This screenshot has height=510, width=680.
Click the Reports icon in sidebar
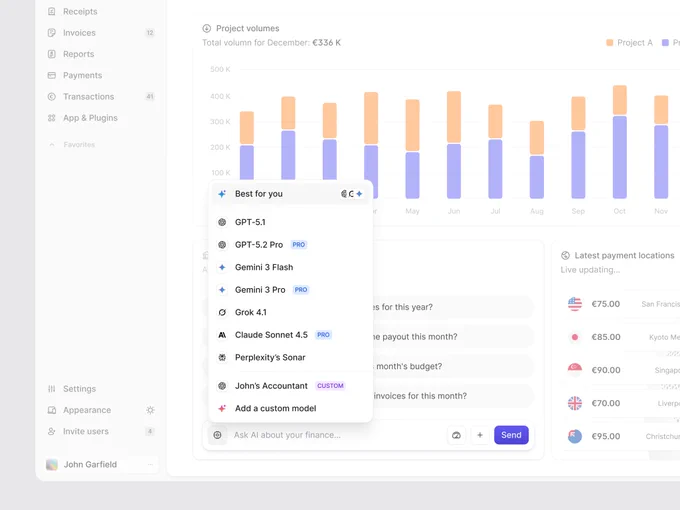(x=52, y=54)
